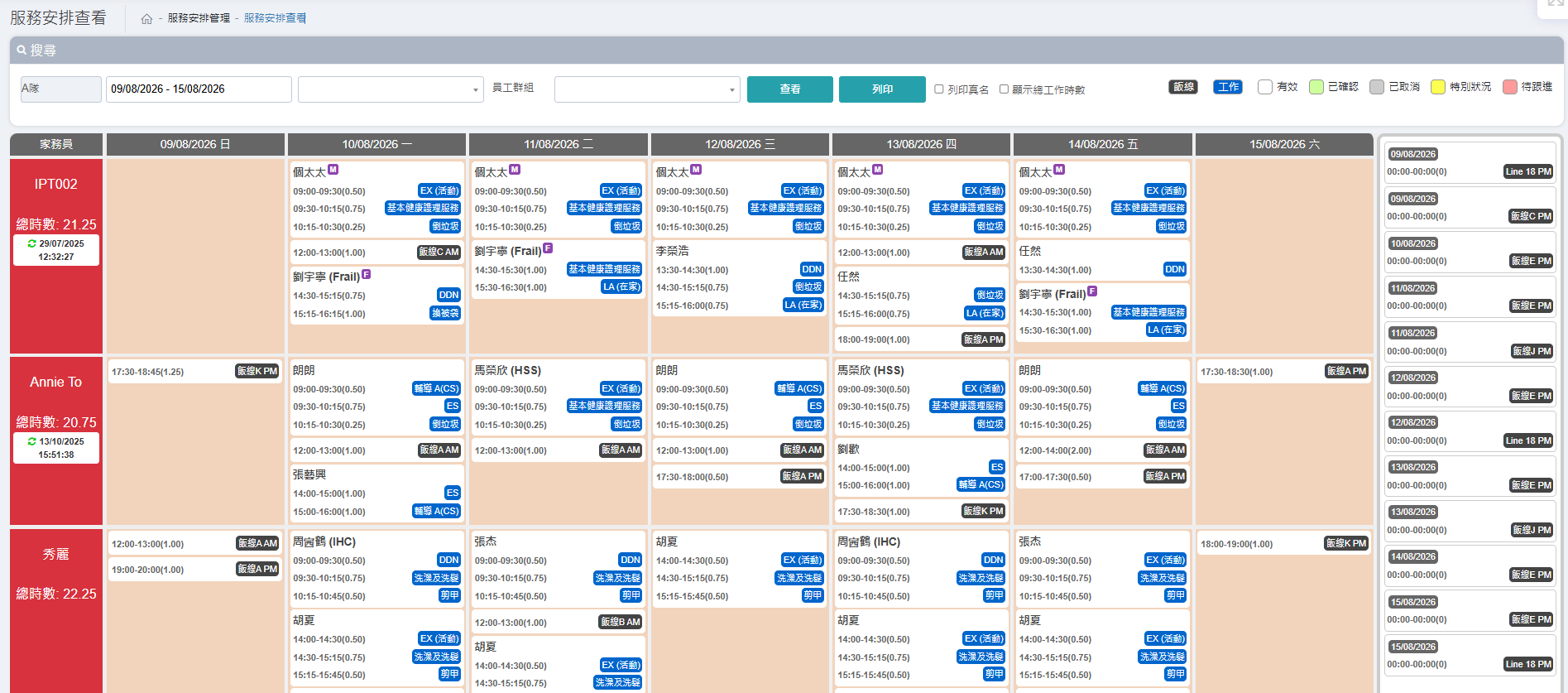Open 服務安排管理 breadcrumb link
The image size is (1568, 693).
[199, 18]
